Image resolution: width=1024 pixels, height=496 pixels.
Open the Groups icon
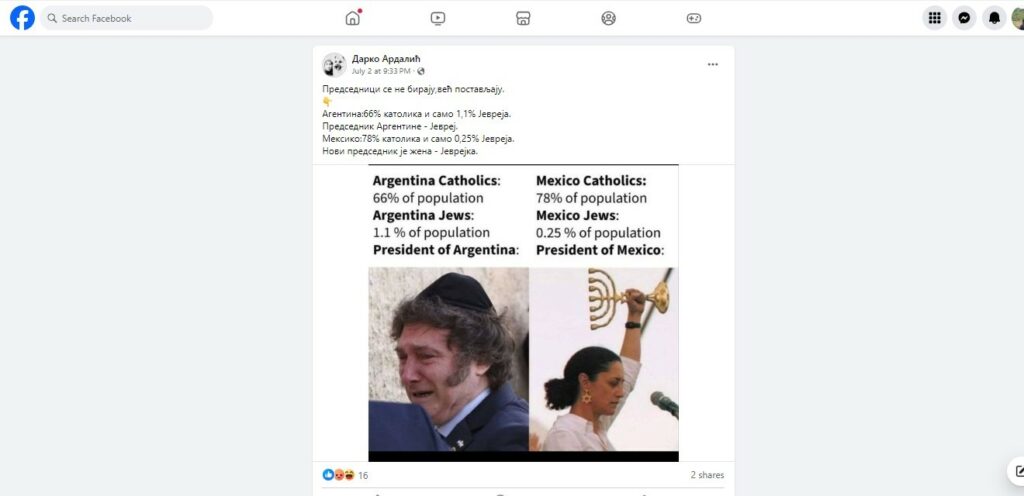pyautogui.click(x=609, y=18)
